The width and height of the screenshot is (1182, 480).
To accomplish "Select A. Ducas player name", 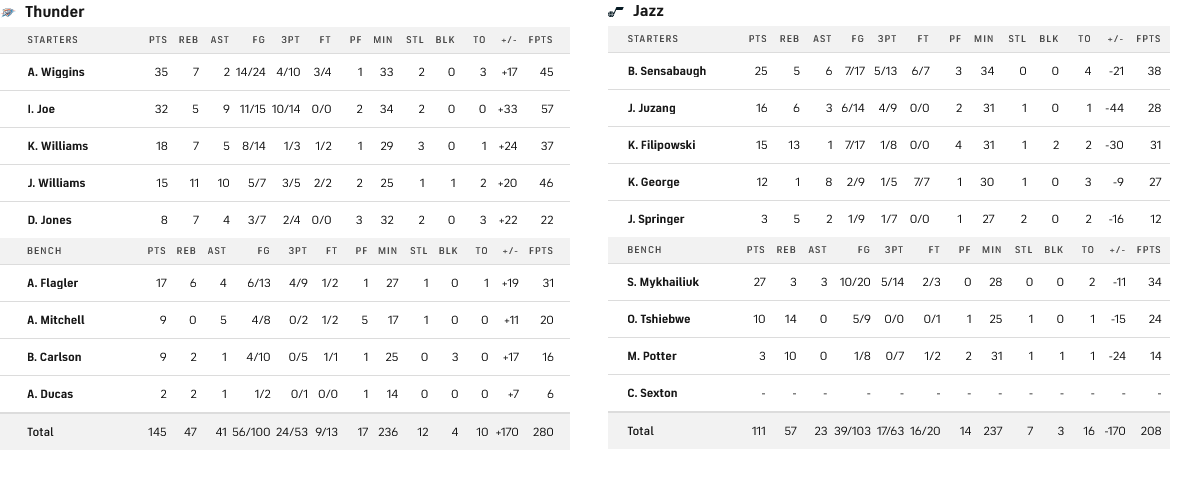I will click(50, 394).
